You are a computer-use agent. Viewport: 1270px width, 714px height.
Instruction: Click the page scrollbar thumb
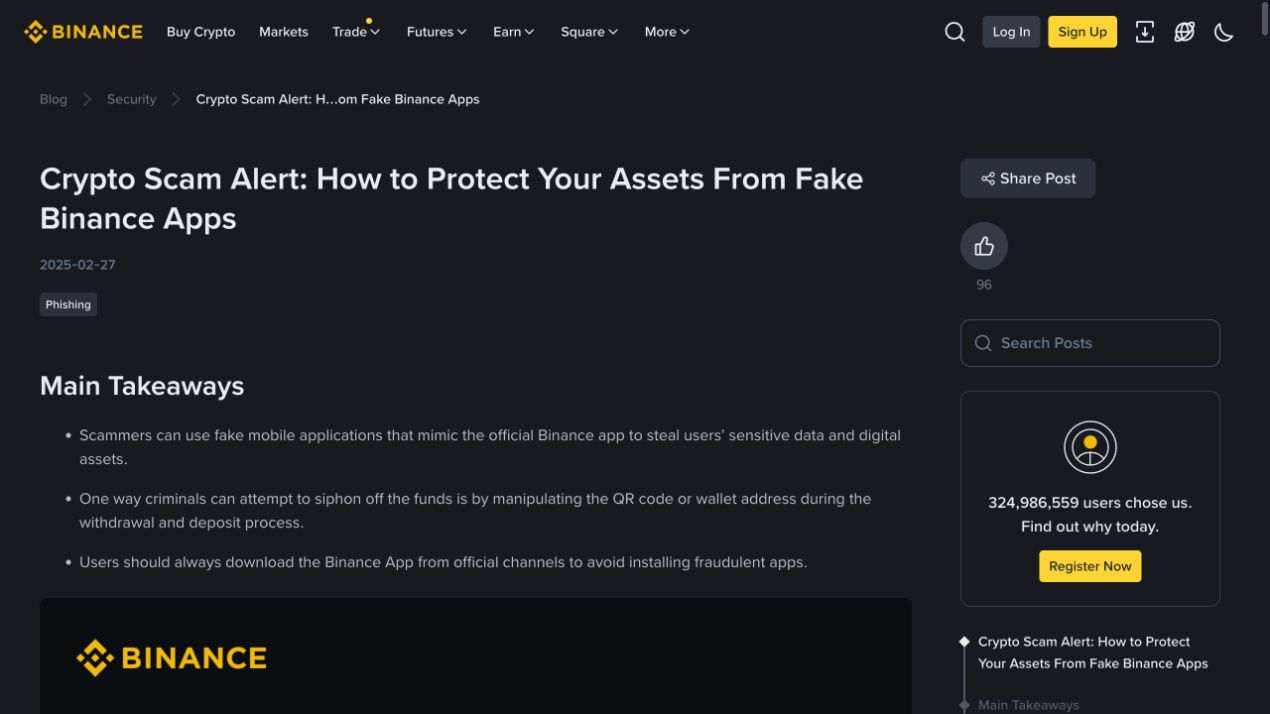(1265, 18)
